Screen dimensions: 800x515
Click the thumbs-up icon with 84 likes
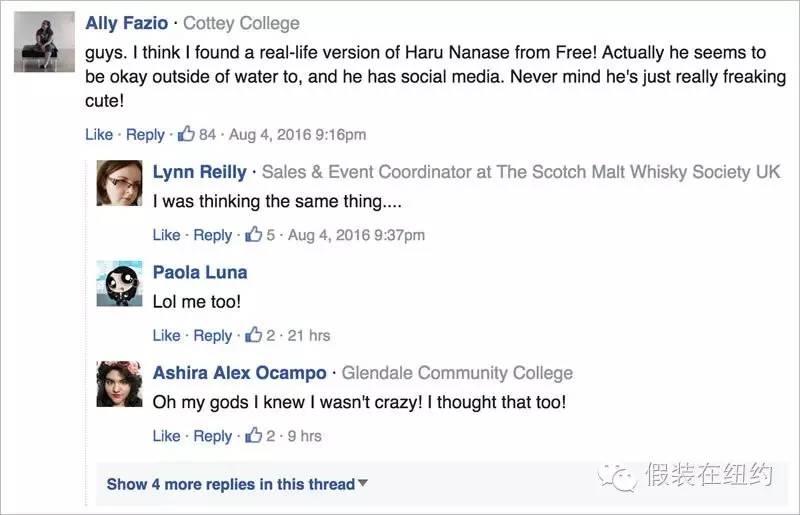tap(187, 134)
